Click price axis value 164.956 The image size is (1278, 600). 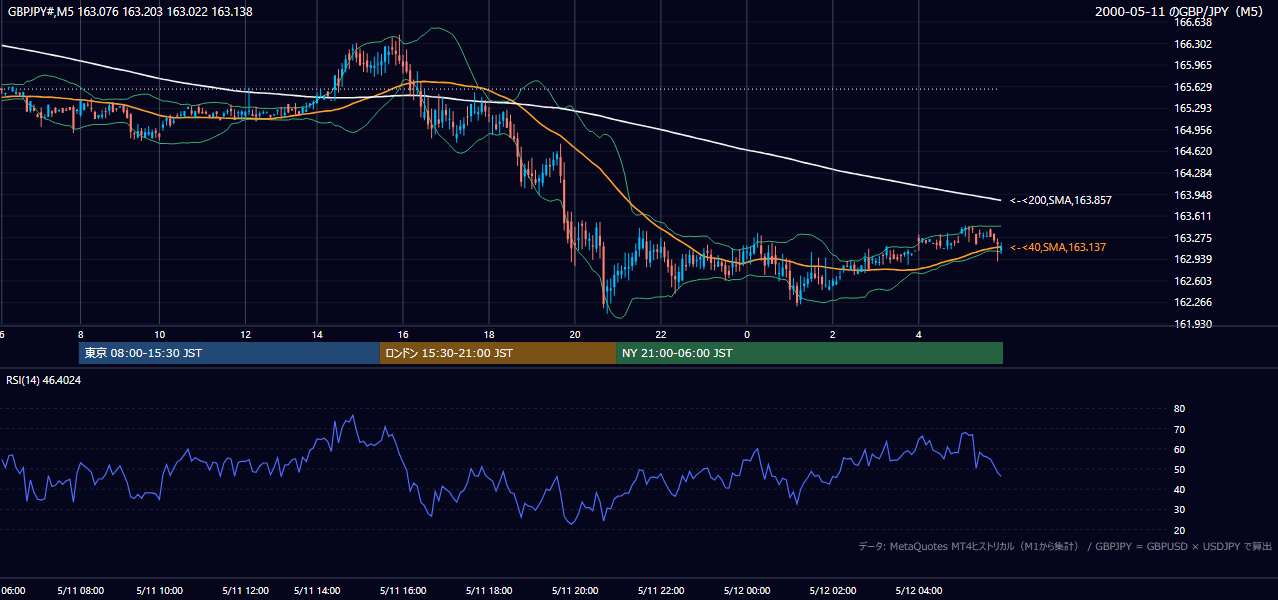[x=1192, y=130]
